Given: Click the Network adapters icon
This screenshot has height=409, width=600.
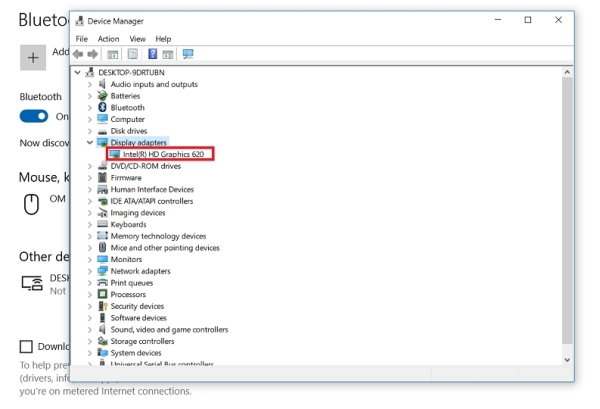Looking at the screenshot, I should coord(102,271).
